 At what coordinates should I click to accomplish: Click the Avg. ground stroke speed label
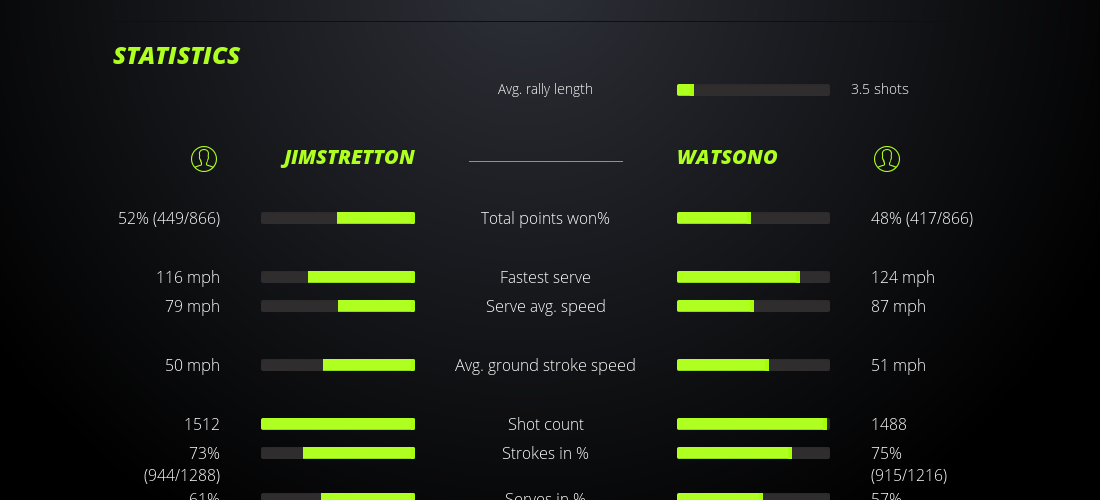click(x=545, y=365)
